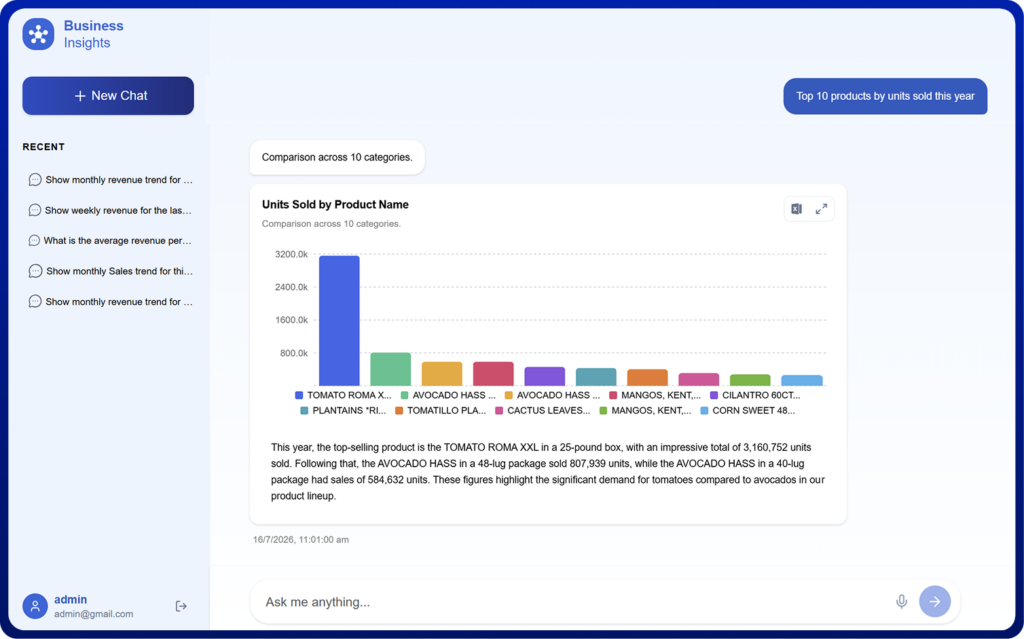Toggle TOMATO ROMA legend color swatch
The image size is (1024, 639).
pos(299,395)
